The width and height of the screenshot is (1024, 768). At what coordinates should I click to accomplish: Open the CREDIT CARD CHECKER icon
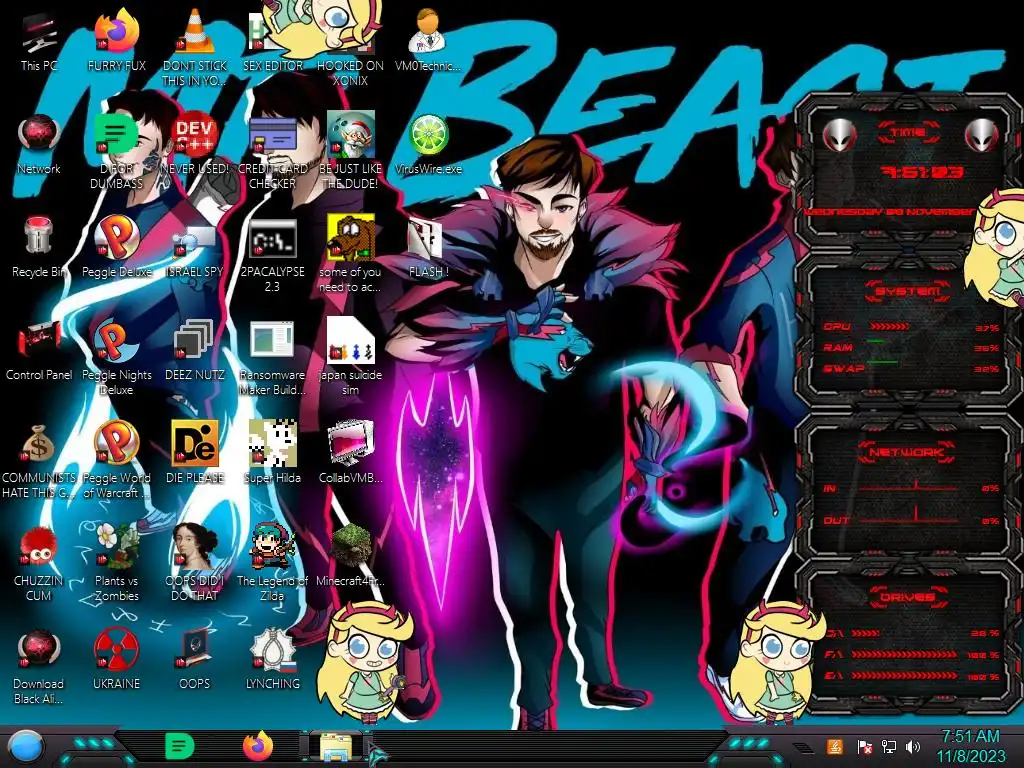[272, 136]
